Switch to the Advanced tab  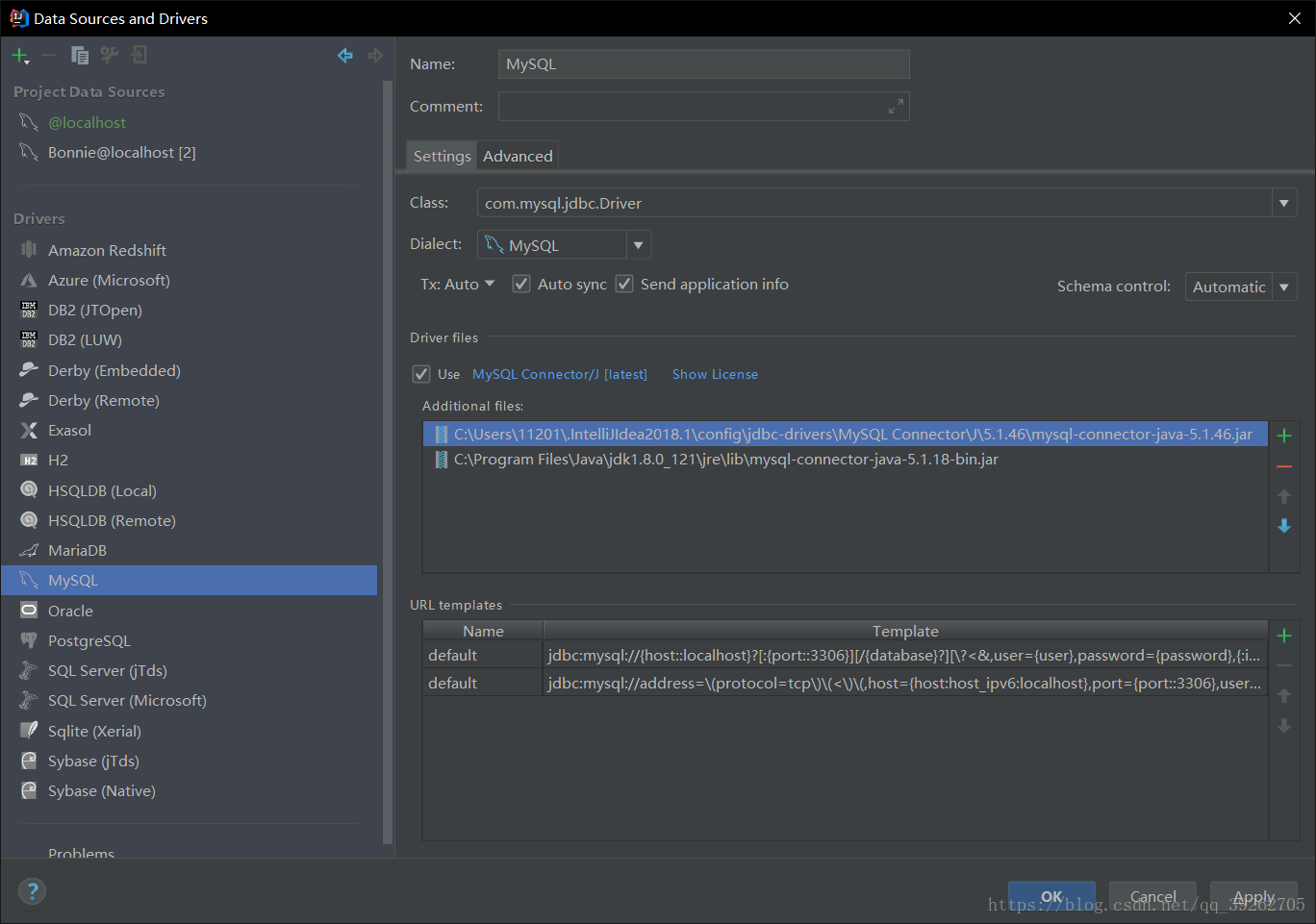click(x=518, y=156)
